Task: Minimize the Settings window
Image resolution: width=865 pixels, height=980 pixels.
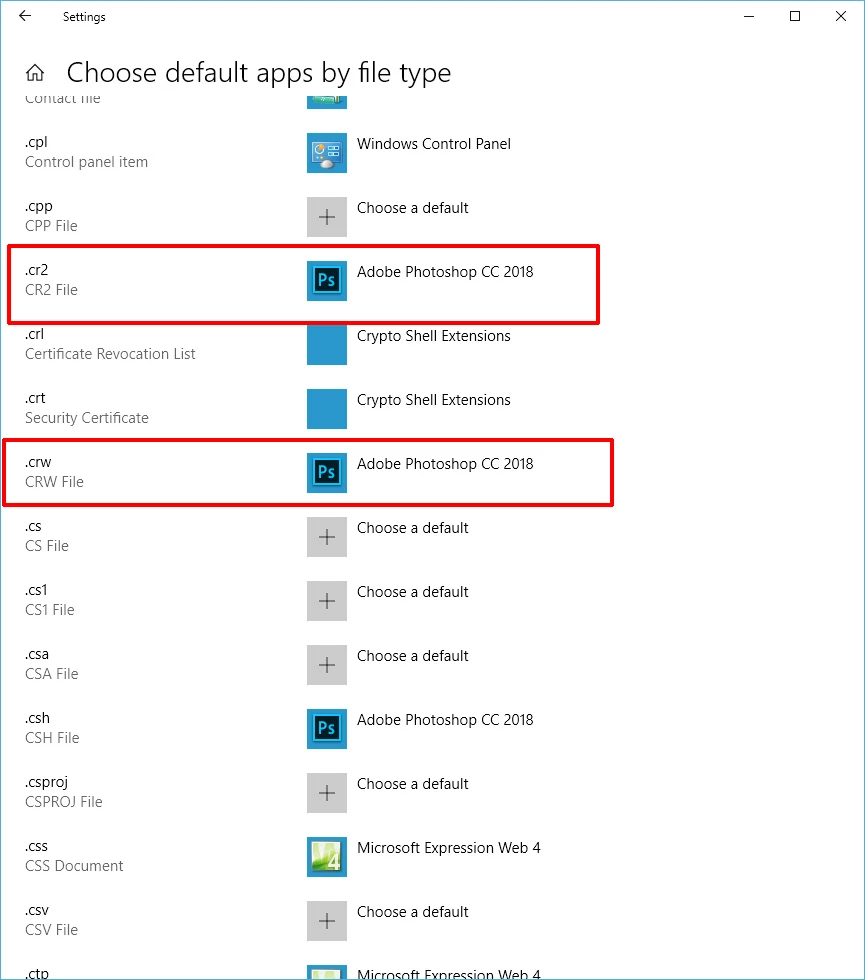Action: click(x=749, y=16)
